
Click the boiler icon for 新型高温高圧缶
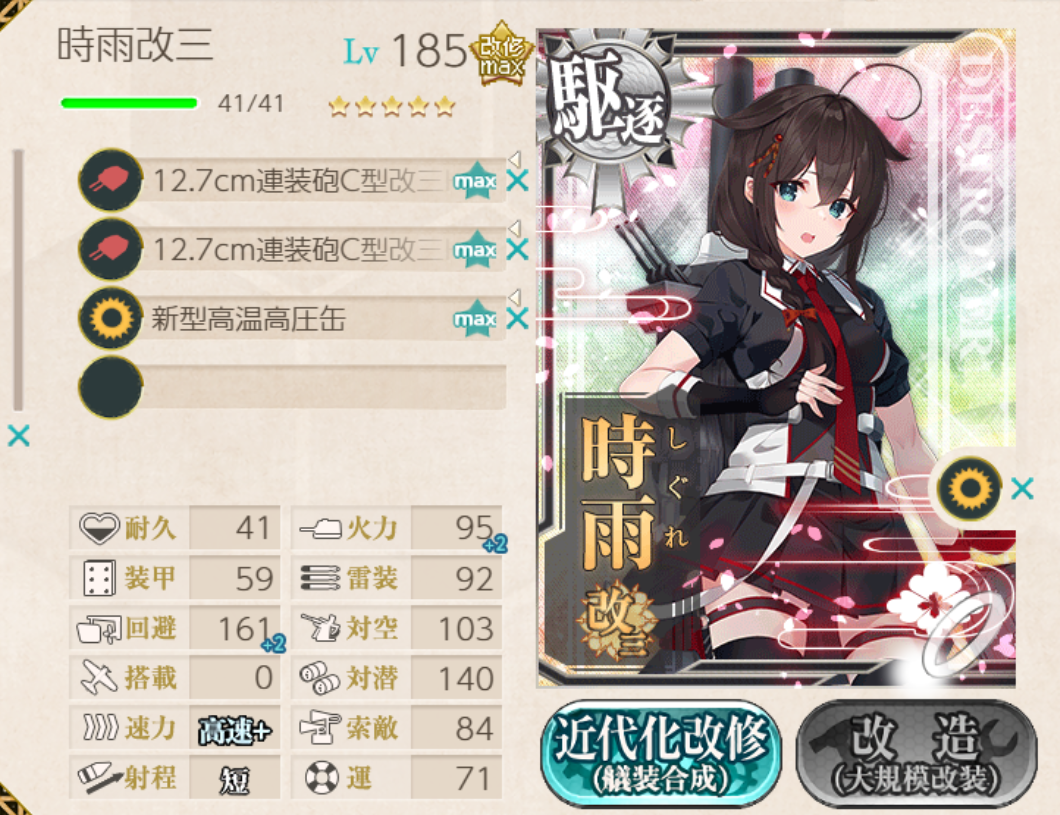[x=110, y=318]
